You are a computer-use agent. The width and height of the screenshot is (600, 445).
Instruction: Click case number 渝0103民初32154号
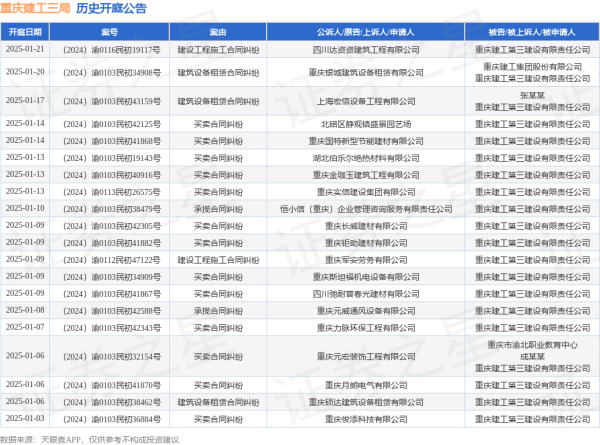click(x=112, y=357)
